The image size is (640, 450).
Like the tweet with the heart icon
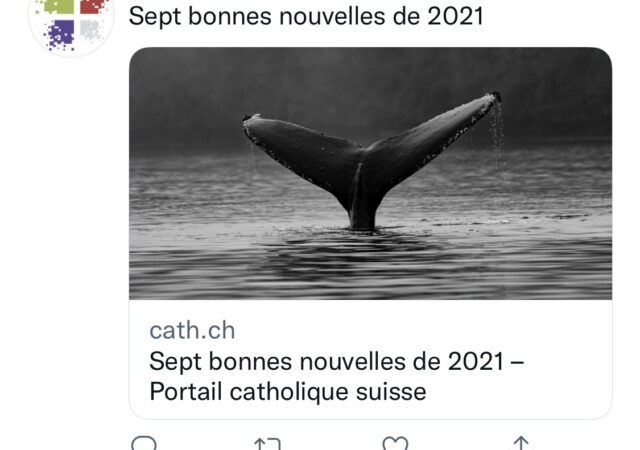coord(395,443)
